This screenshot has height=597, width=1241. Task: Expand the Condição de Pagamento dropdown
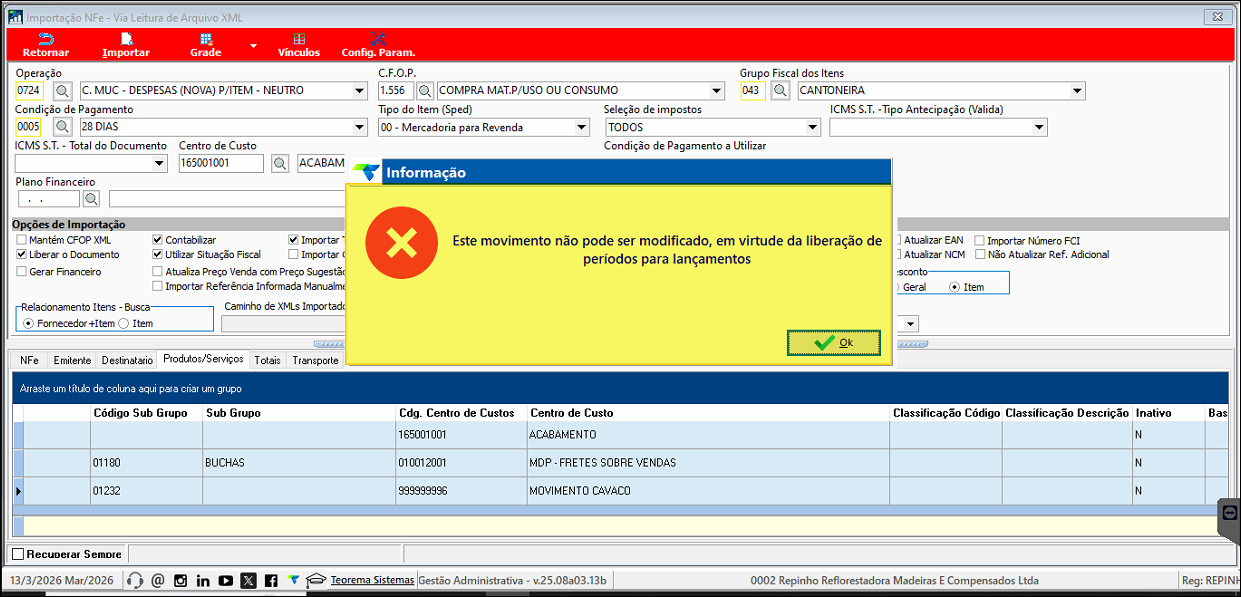click(360, 128)
